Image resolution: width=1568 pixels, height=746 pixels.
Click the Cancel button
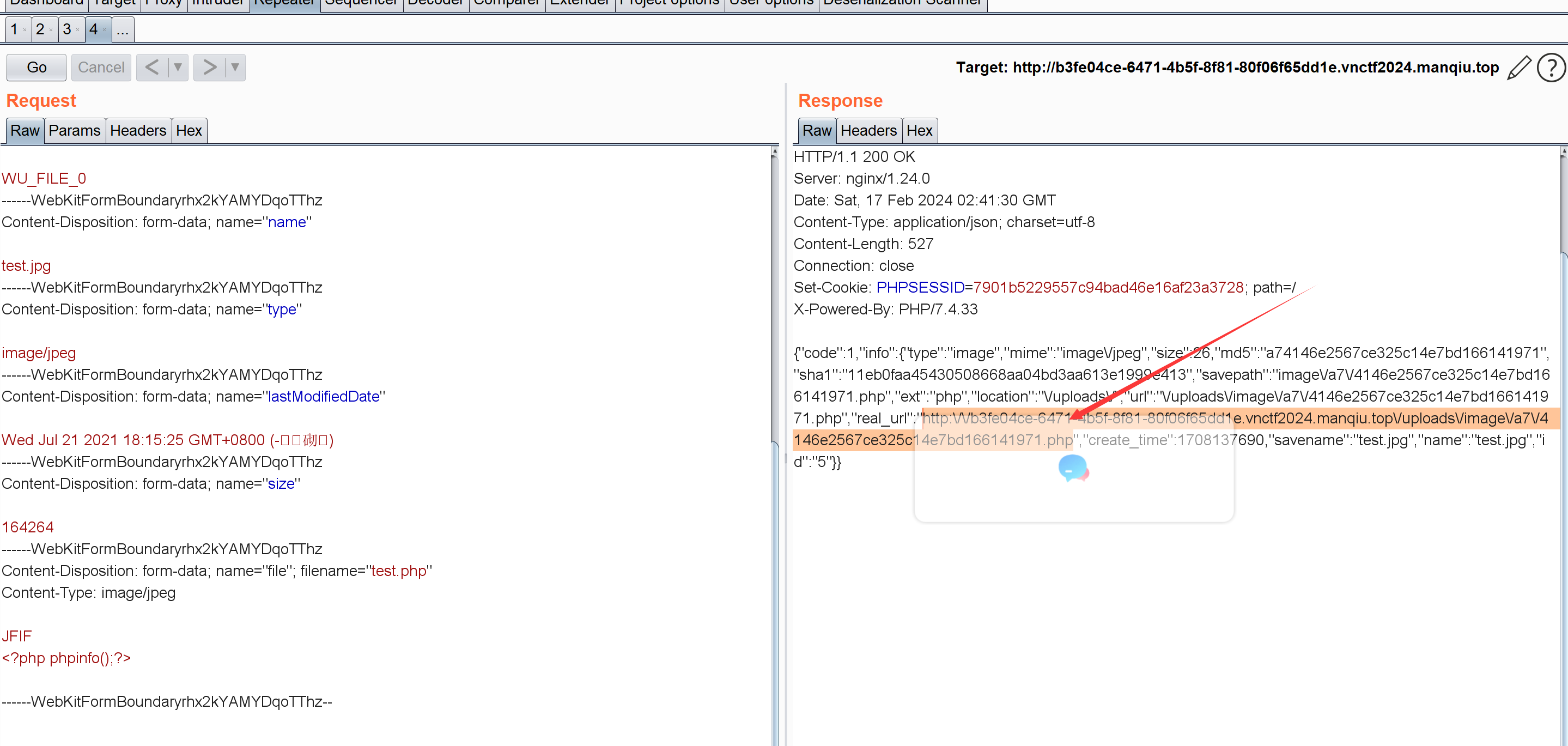click(x=101, y=67)
